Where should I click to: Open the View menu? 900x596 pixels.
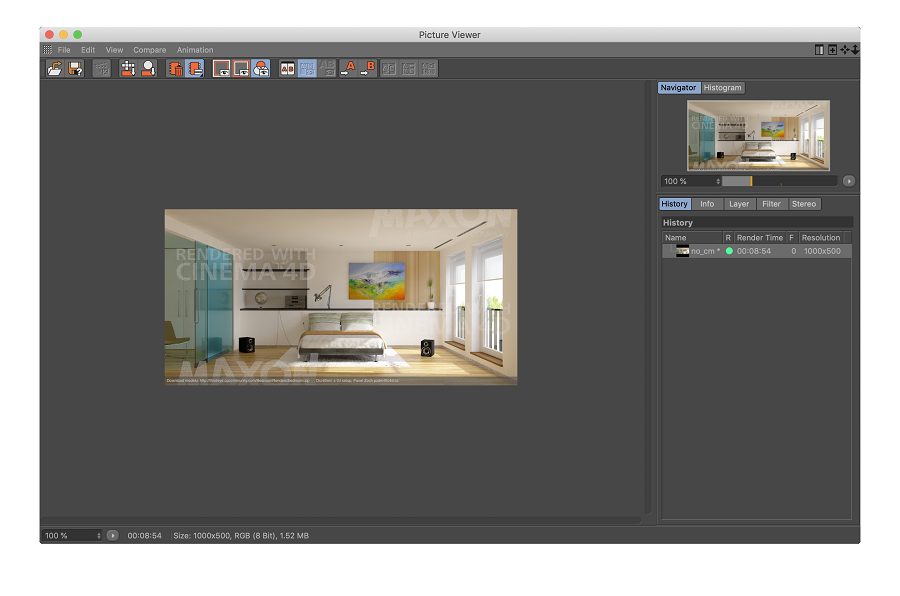(114, 50)
